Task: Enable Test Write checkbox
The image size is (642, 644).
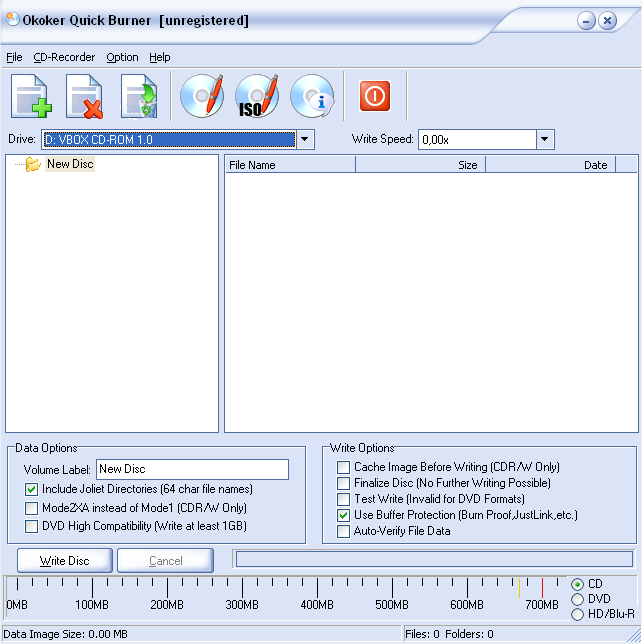Action: point(343,499)
